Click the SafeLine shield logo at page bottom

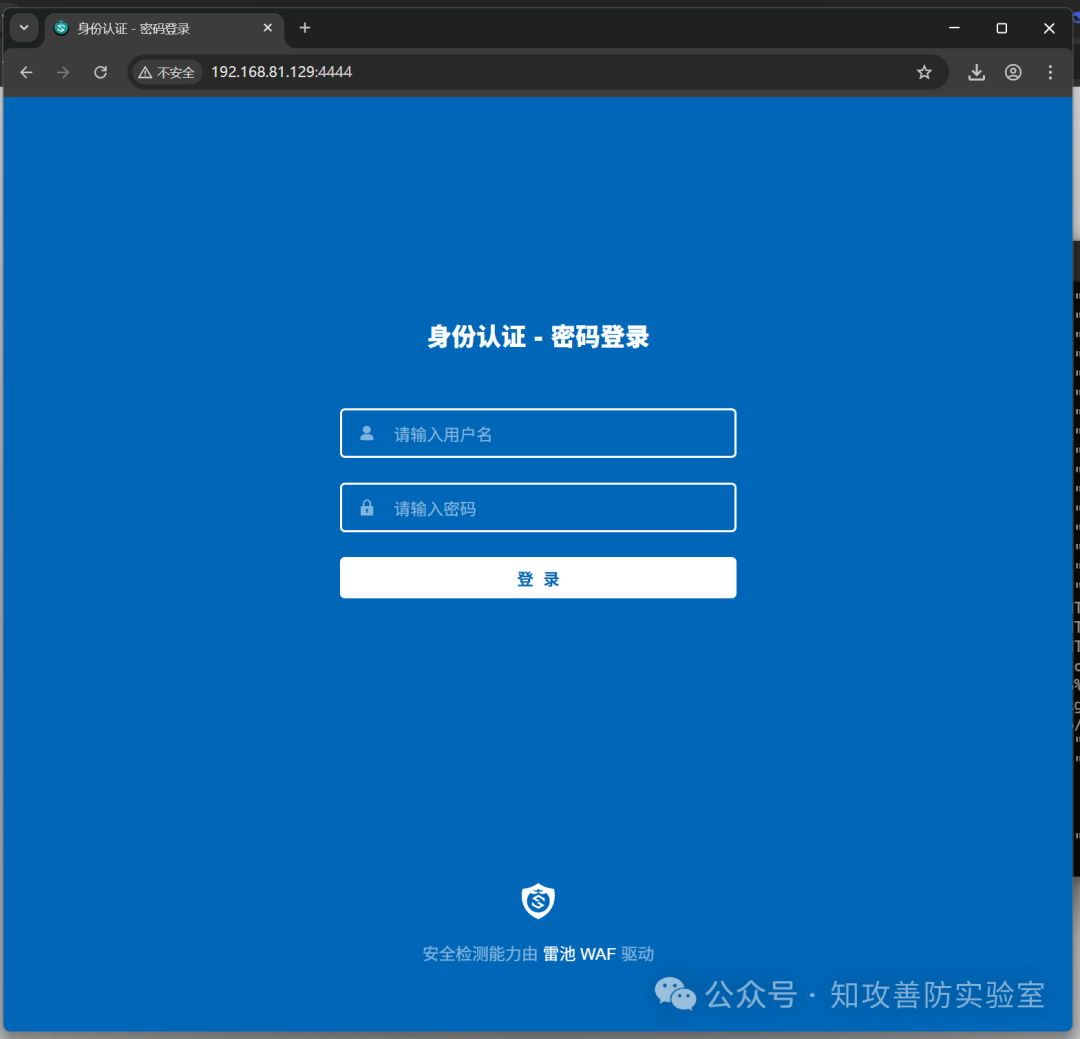[538, 901]
